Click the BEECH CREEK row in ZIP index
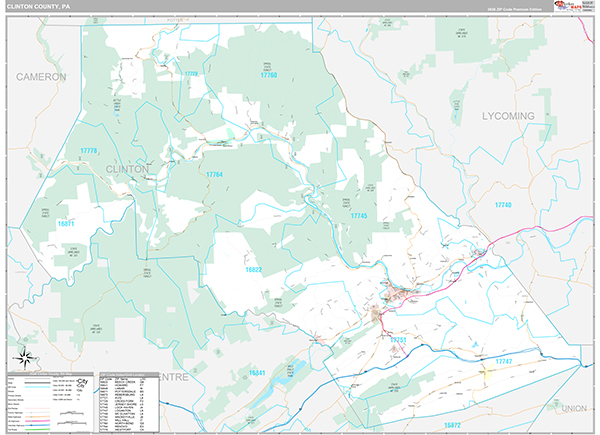The width and height of the screenshot is (600, 435). tap(122, 382)
